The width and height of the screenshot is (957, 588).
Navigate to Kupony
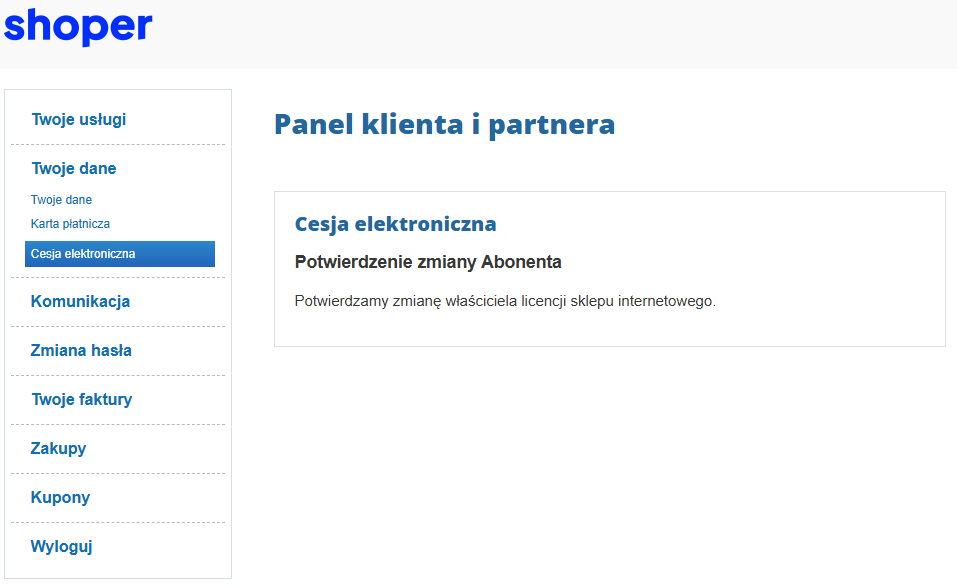60,498
